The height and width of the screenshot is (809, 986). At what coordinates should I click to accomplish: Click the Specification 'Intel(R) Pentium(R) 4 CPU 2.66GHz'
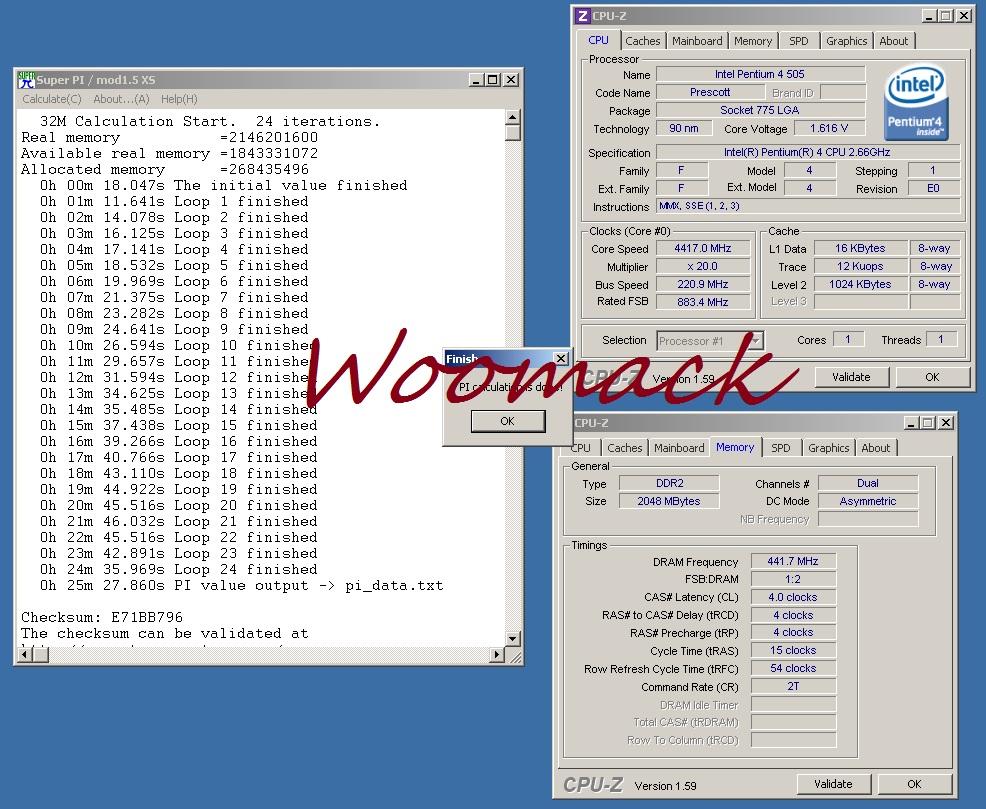pyautogui.click(x=808, y=152)
